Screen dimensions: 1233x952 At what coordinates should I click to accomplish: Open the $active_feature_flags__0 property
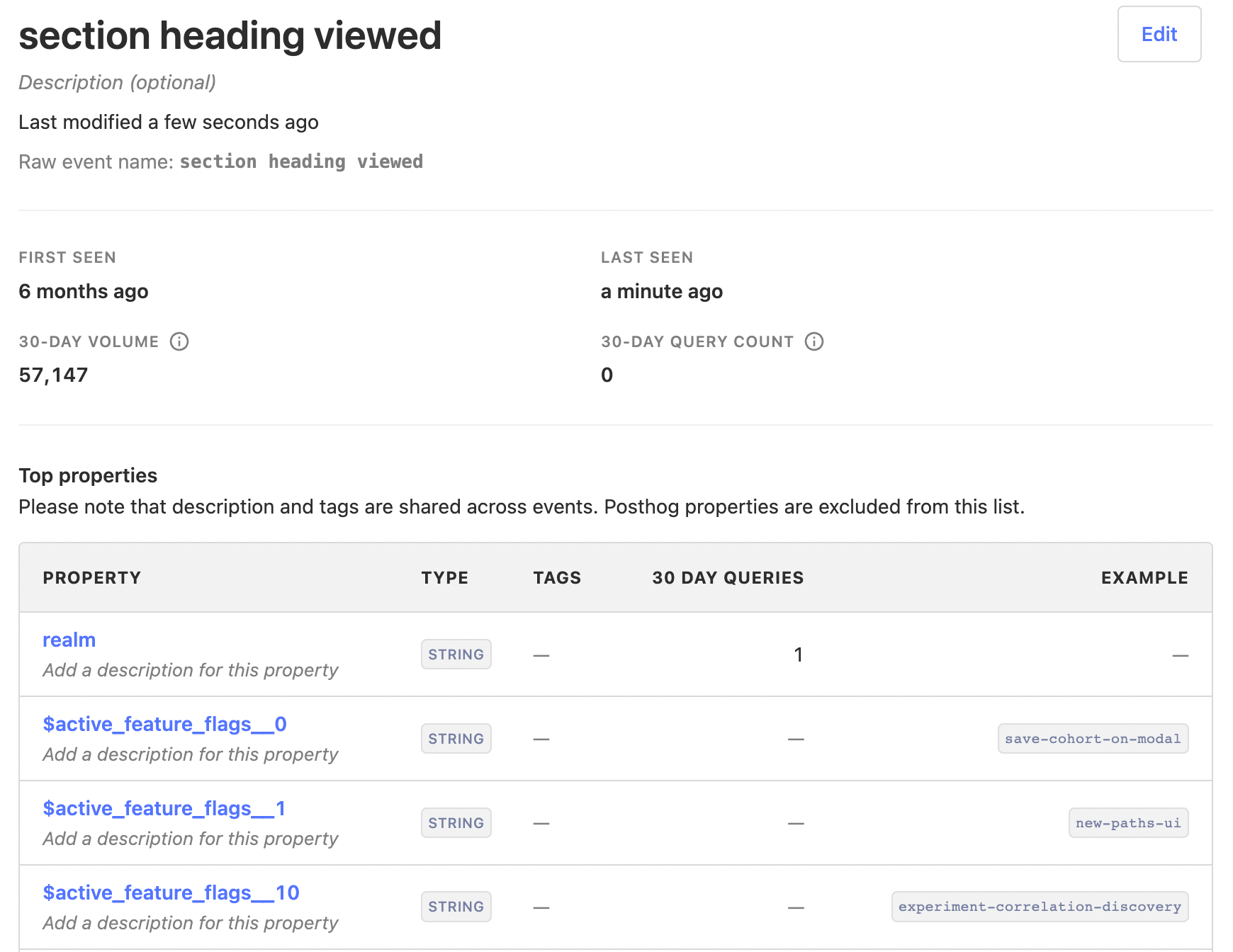coord(164,724)
